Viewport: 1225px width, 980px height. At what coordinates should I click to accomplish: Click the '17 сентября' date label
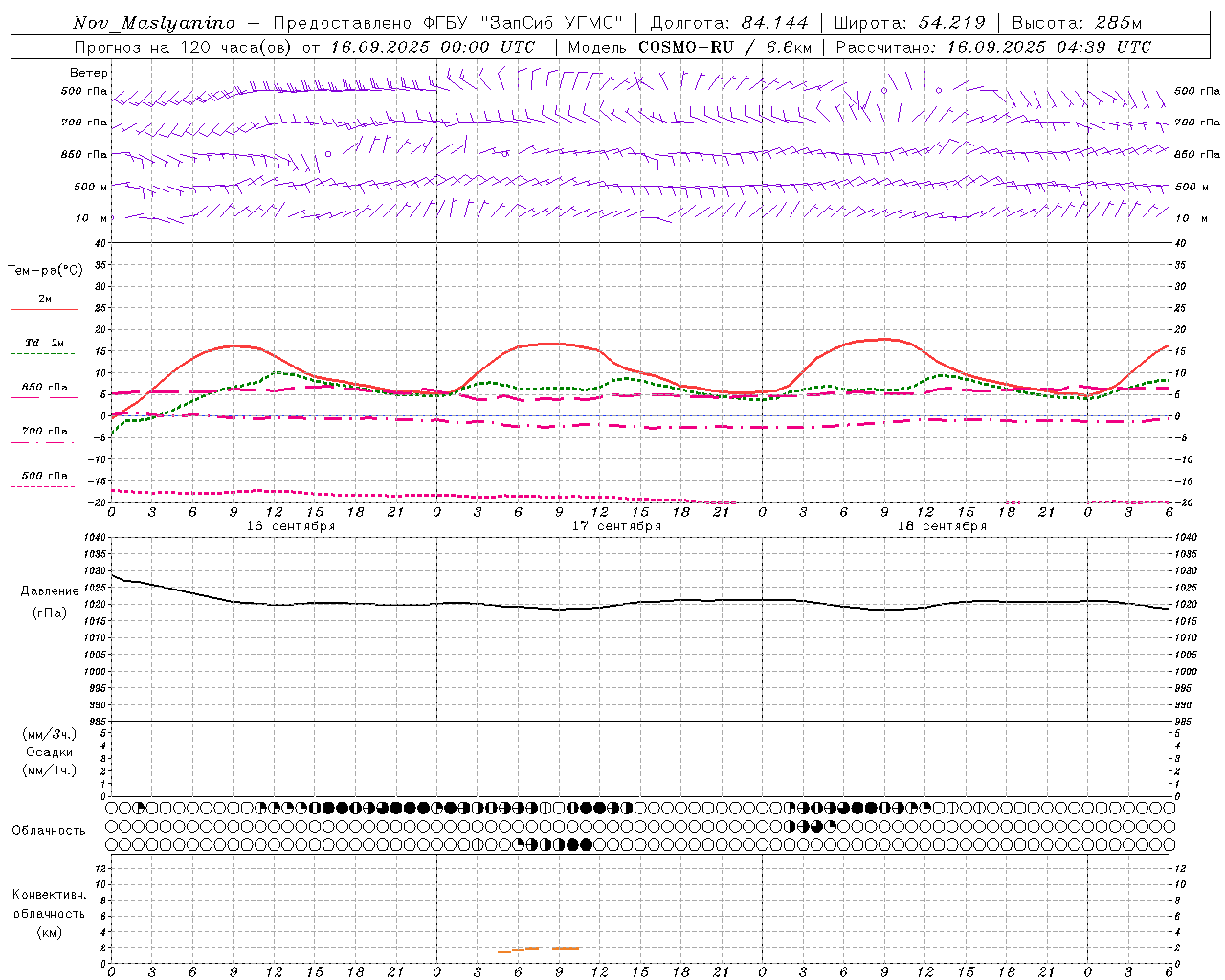pos(616,526)
